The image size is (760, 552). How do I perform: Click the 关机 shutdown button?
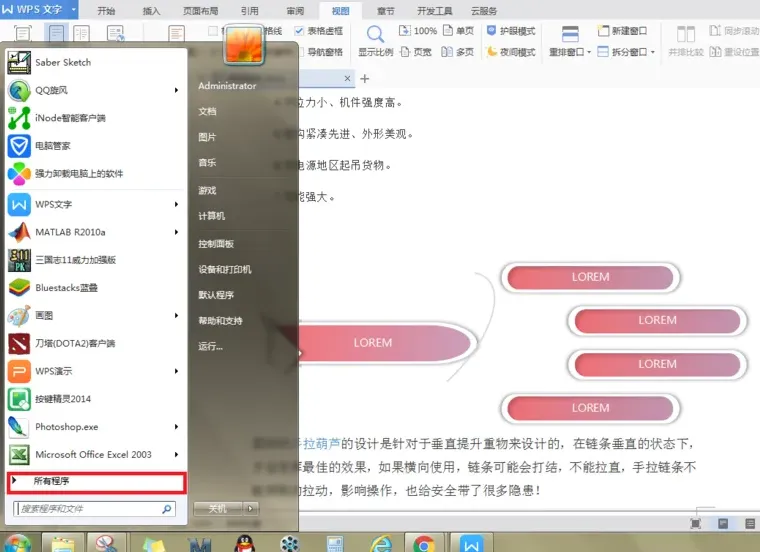(218, 509)
